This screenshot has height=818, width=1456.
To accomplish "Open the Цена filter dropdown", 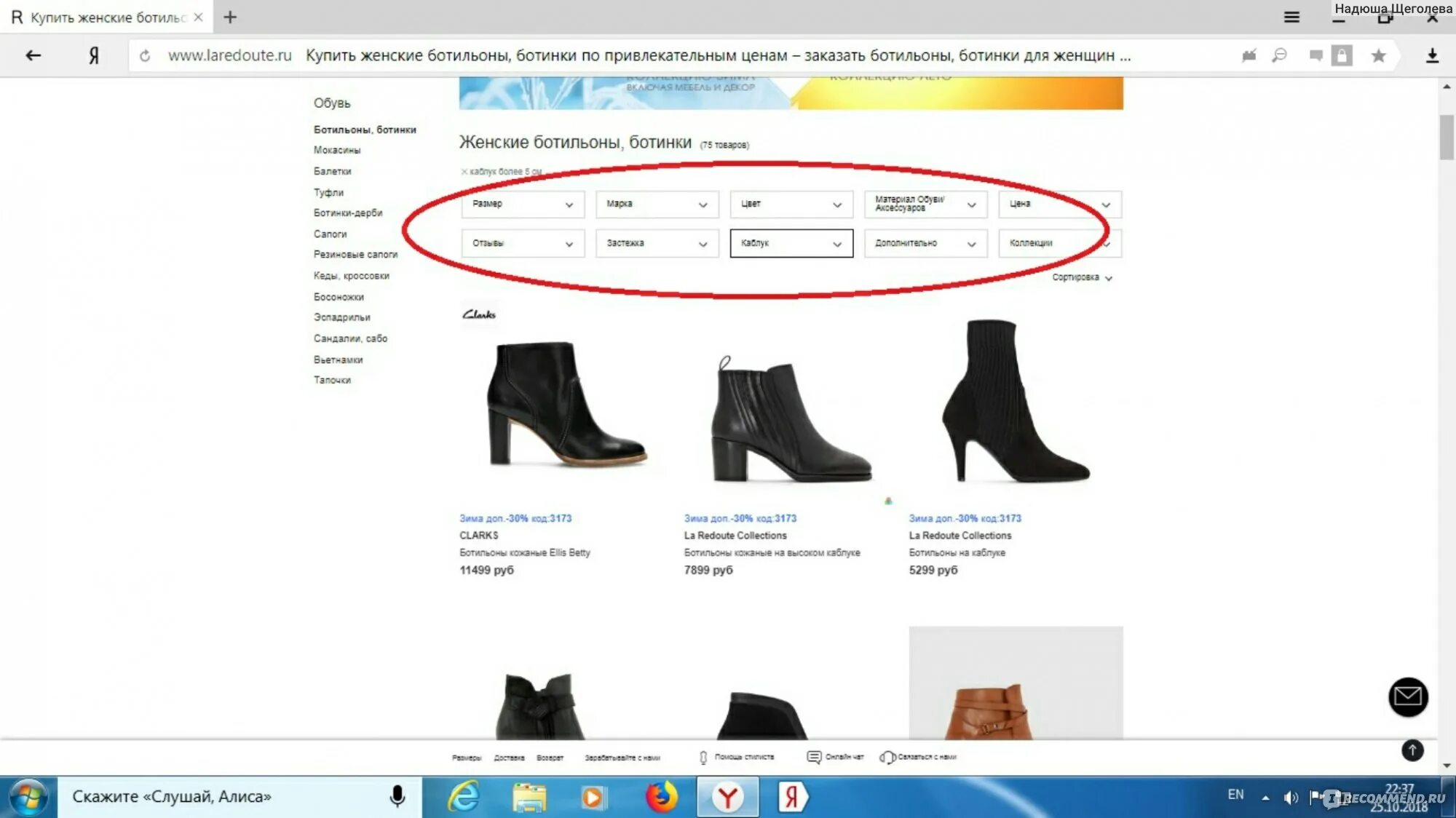I will point(1060,204).
